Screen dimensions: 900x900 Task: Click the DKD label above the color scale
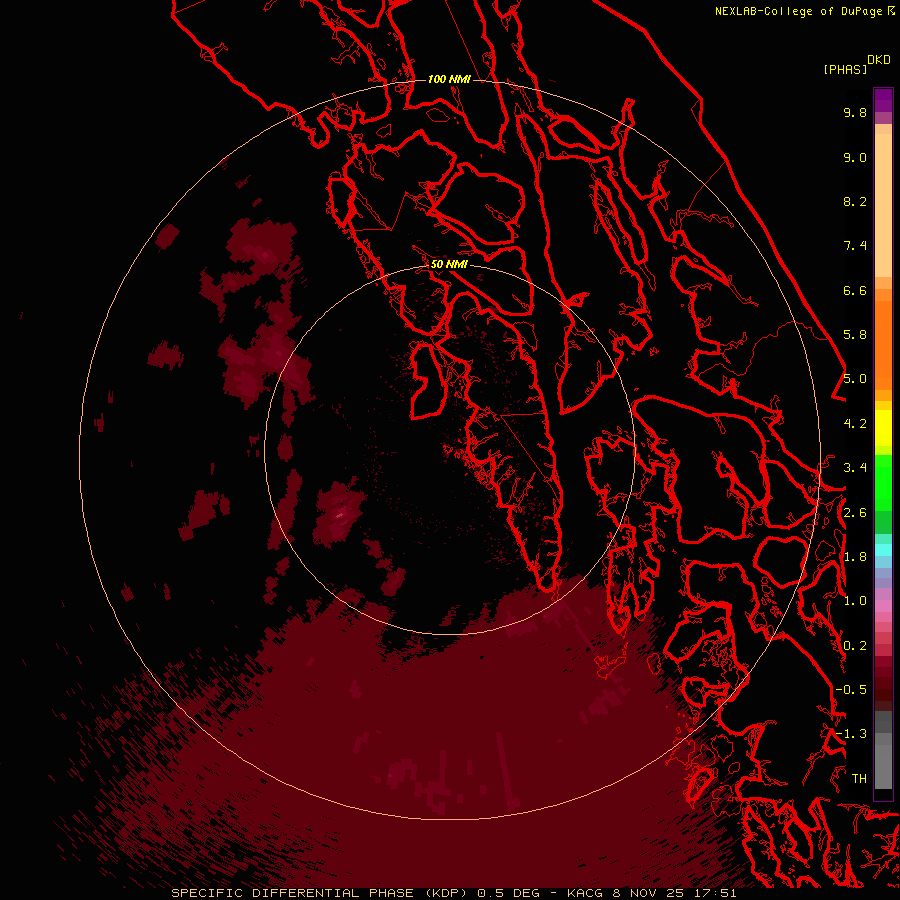pos(879,60)
